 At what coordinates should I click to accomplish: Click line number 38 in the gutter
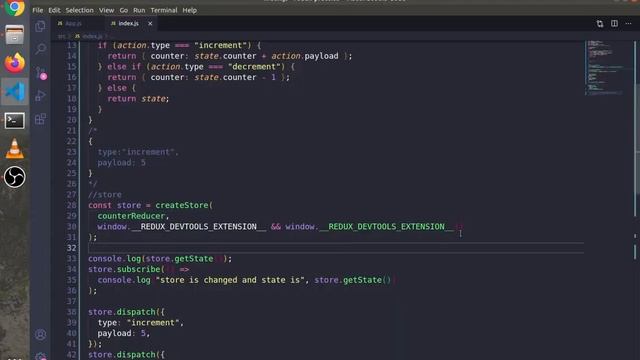pyautogui.click(x=71, y=312)
